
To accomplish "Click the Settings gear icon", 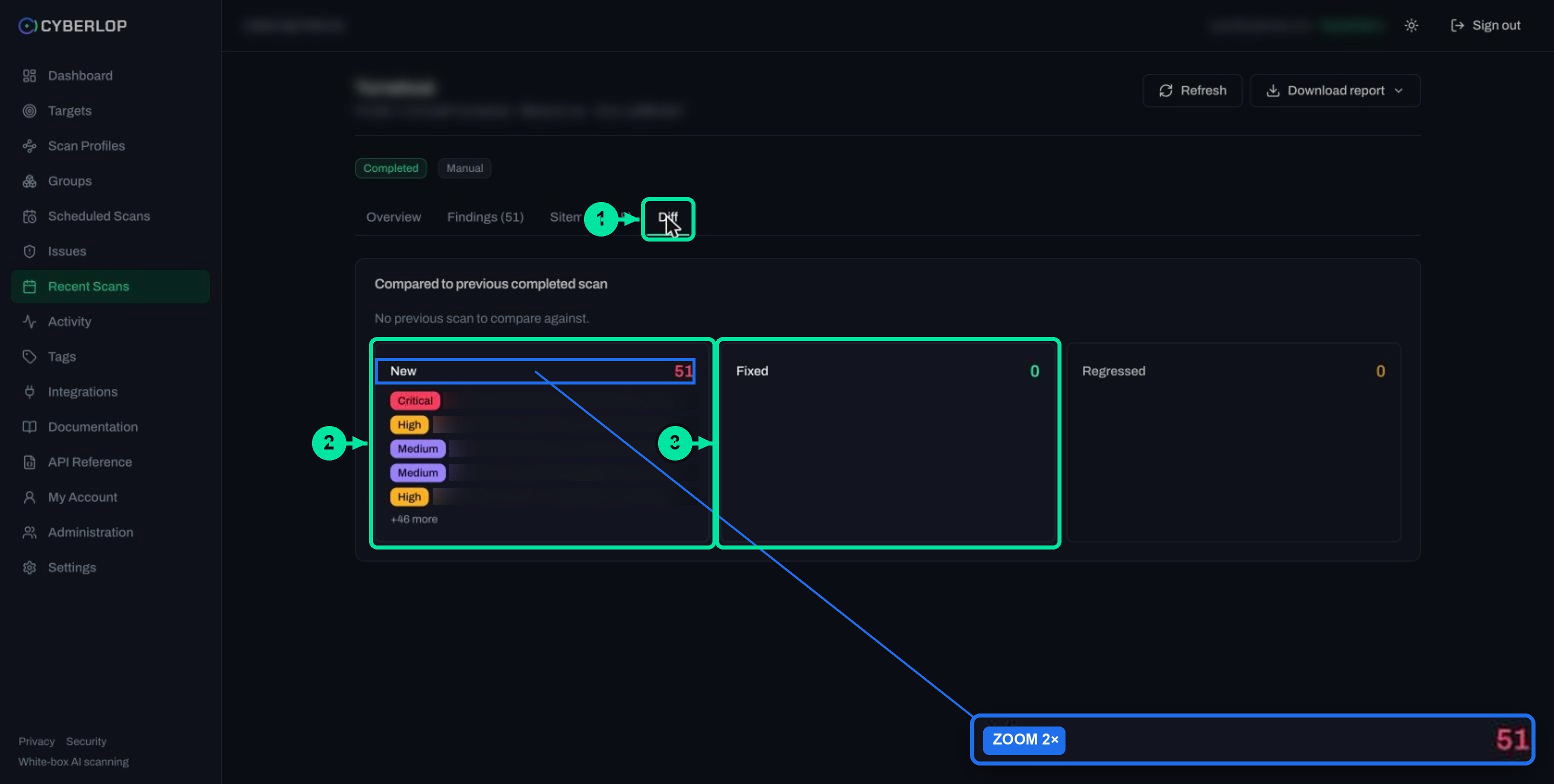I will click(29, 567).
